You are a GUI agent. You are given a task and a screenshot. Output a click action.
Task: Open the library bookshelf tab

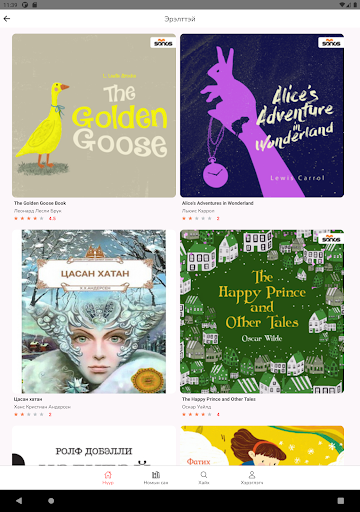(x=156, y=477)
